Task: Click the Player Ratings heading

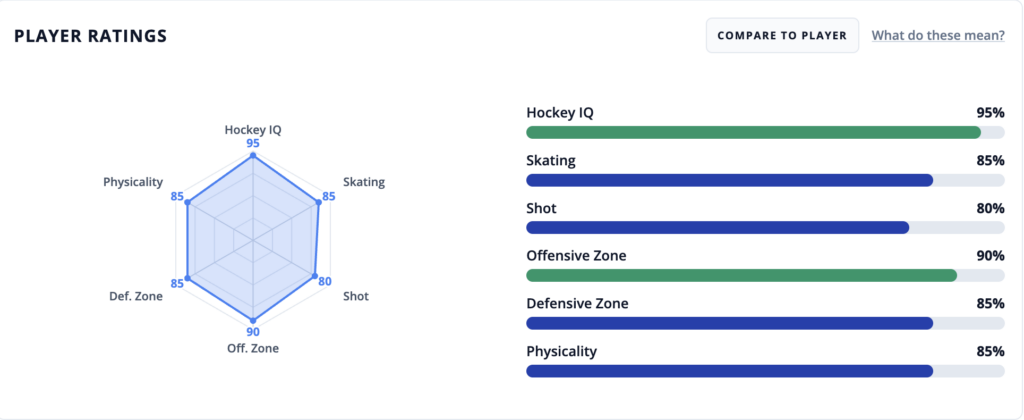Action: [x=91, y=36]
